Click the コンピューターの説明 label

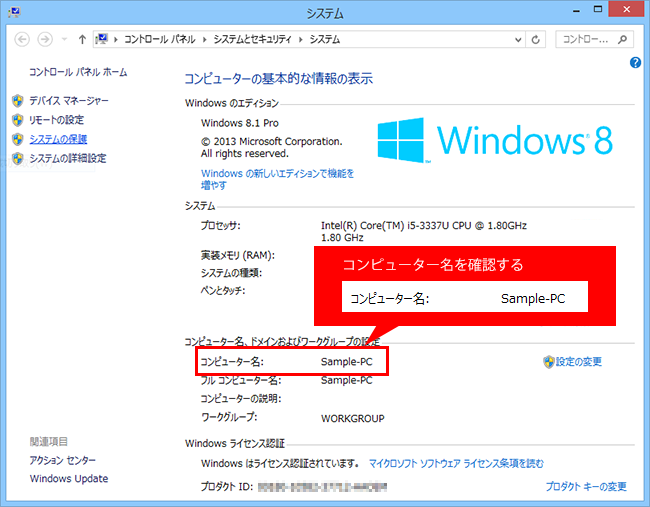(241, 399)
